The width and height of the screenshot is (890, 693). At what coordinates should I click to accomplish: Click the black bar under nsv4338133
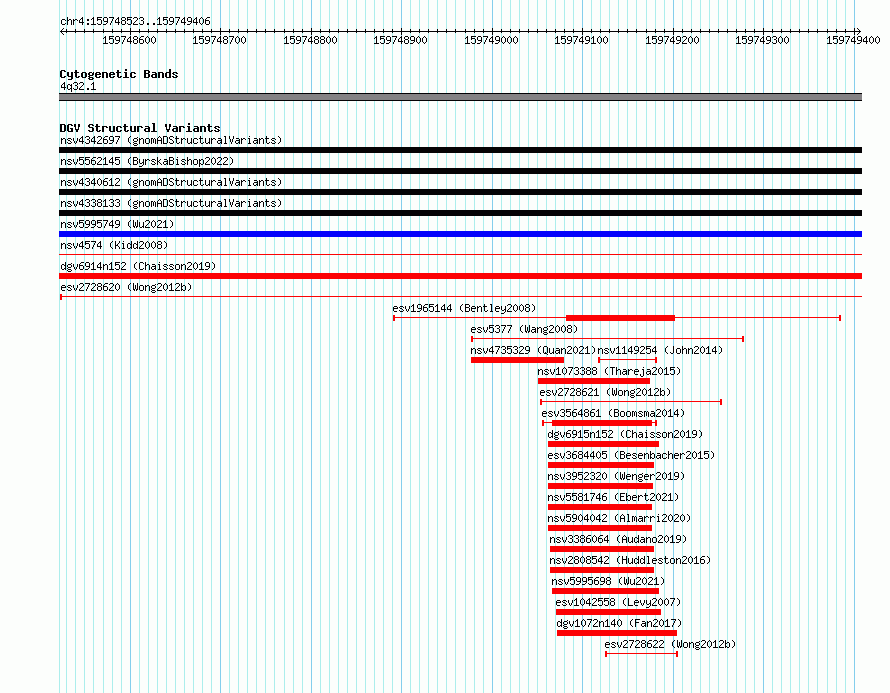click(x=460, y=213)
